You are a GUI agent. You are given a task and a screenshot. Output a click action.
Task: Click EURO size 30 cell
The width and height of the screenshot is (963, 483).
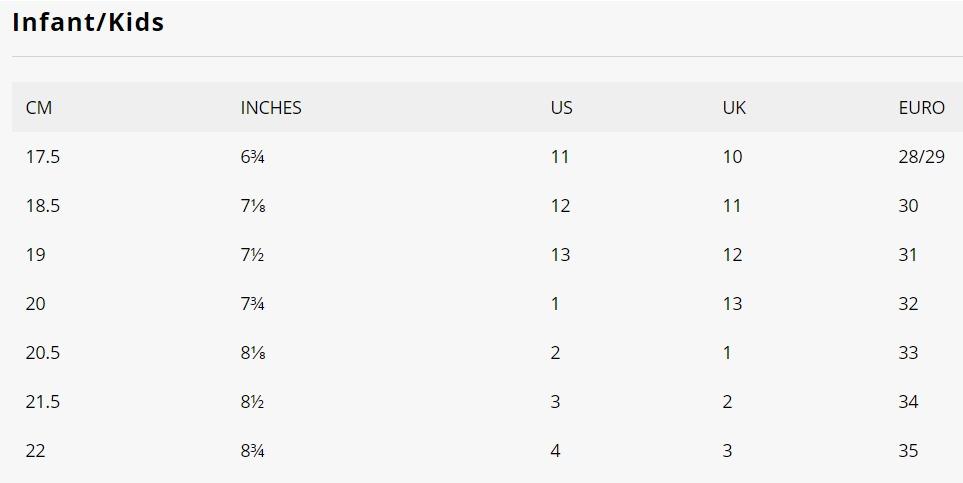tap(908, 206)
